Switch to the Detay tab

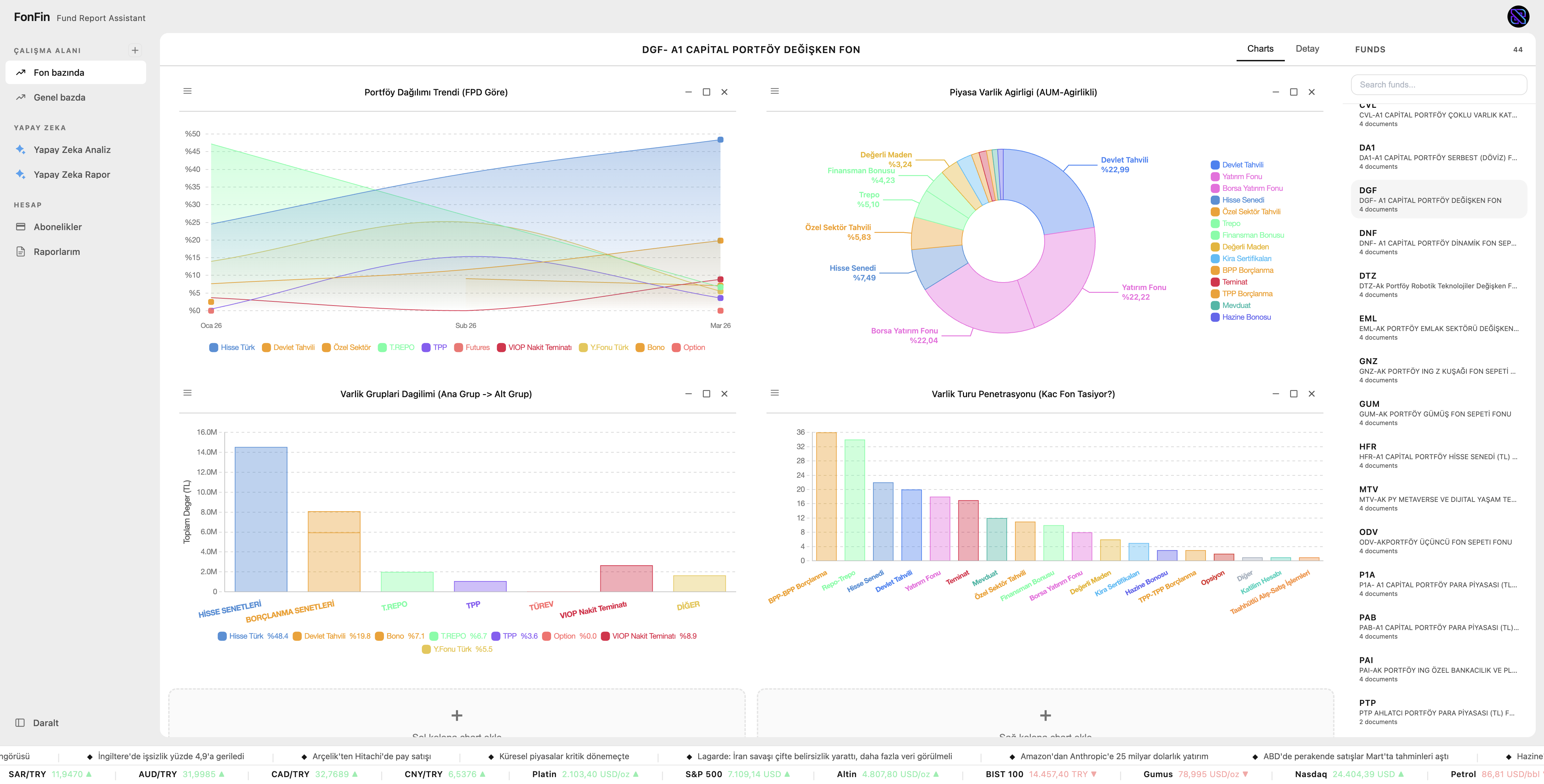tap(1307, 49)
